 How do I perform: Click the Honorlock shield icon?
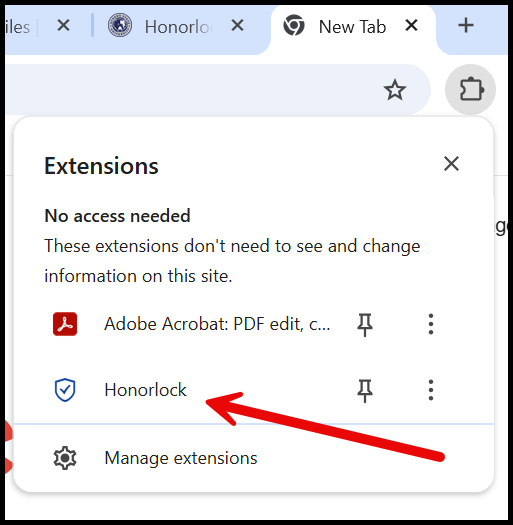point(65,390)
